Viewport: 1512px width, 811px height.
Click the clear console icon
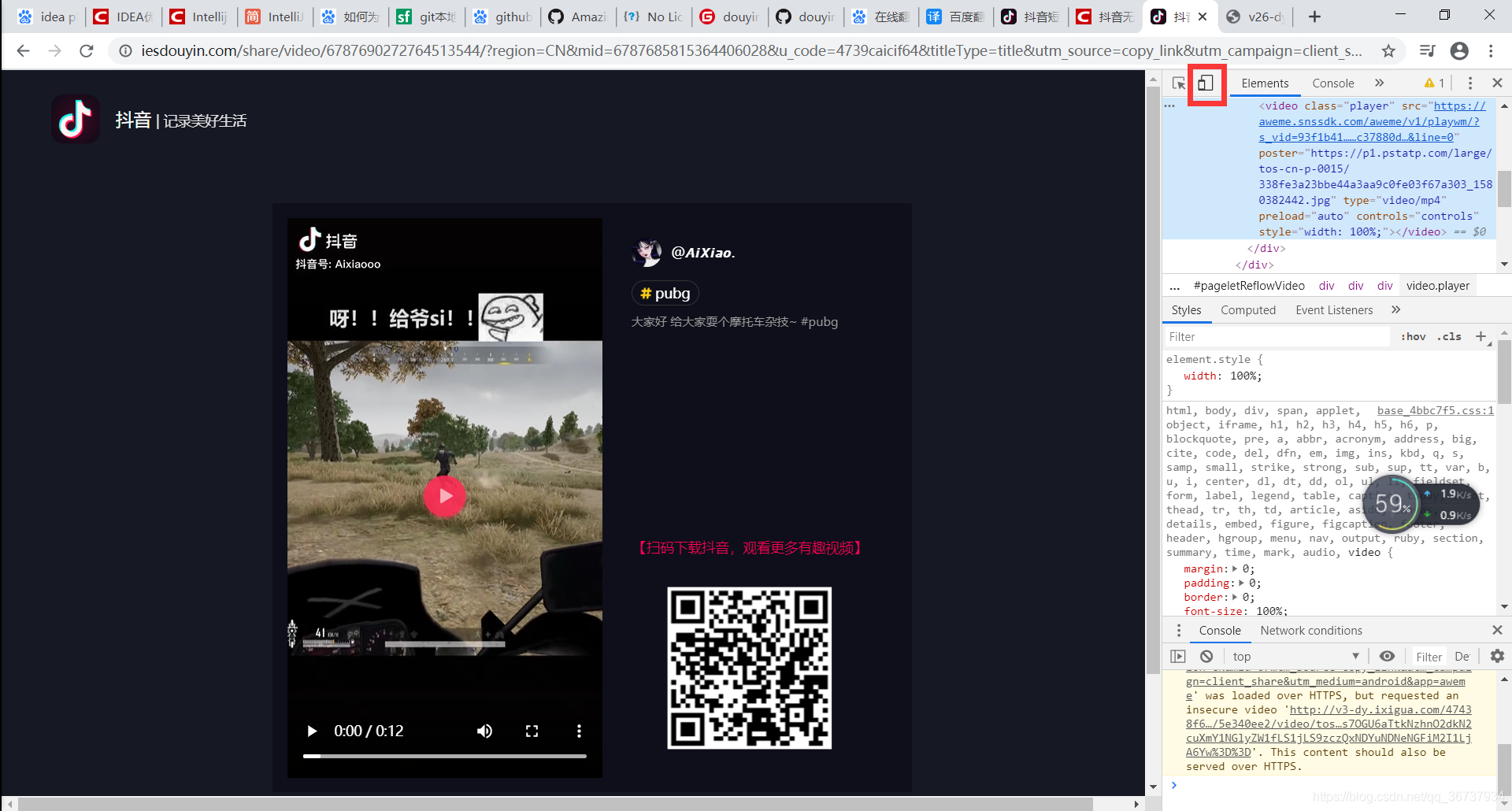click(1206, 656)
